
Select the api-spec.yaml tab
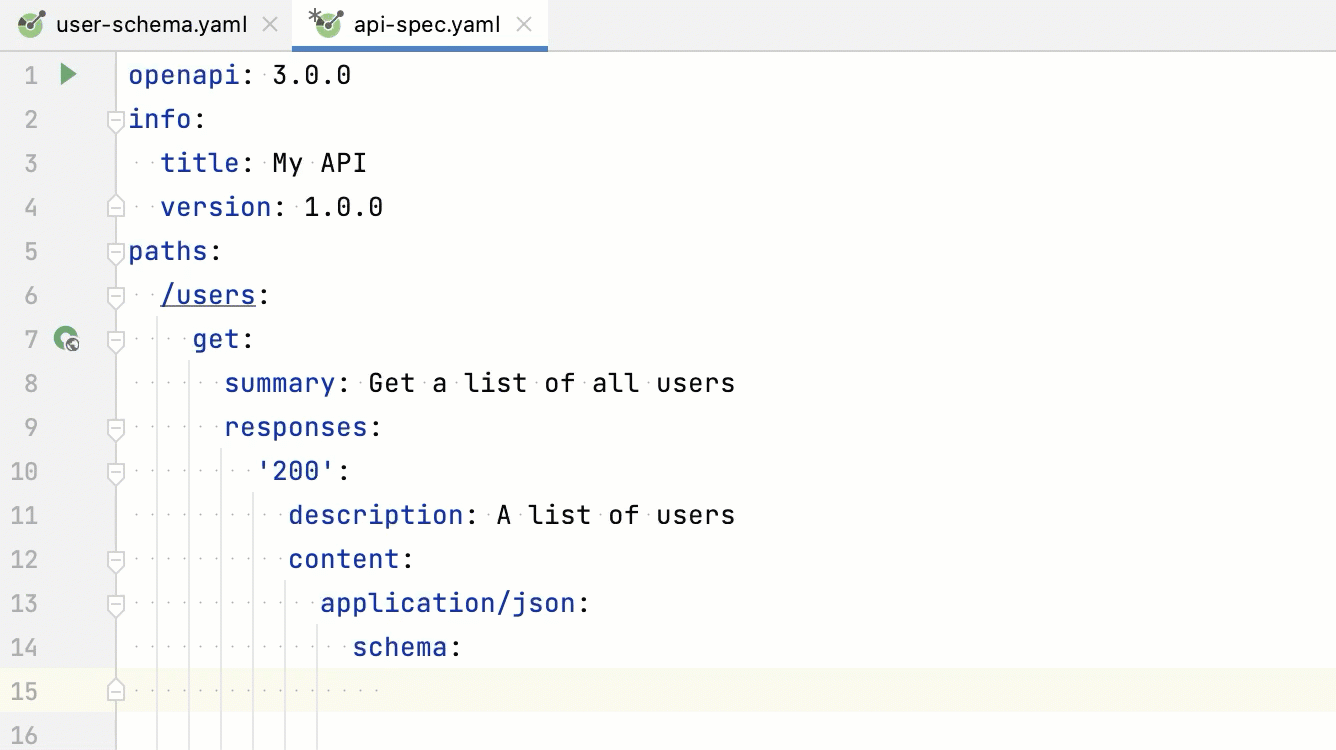pos(425,24)
